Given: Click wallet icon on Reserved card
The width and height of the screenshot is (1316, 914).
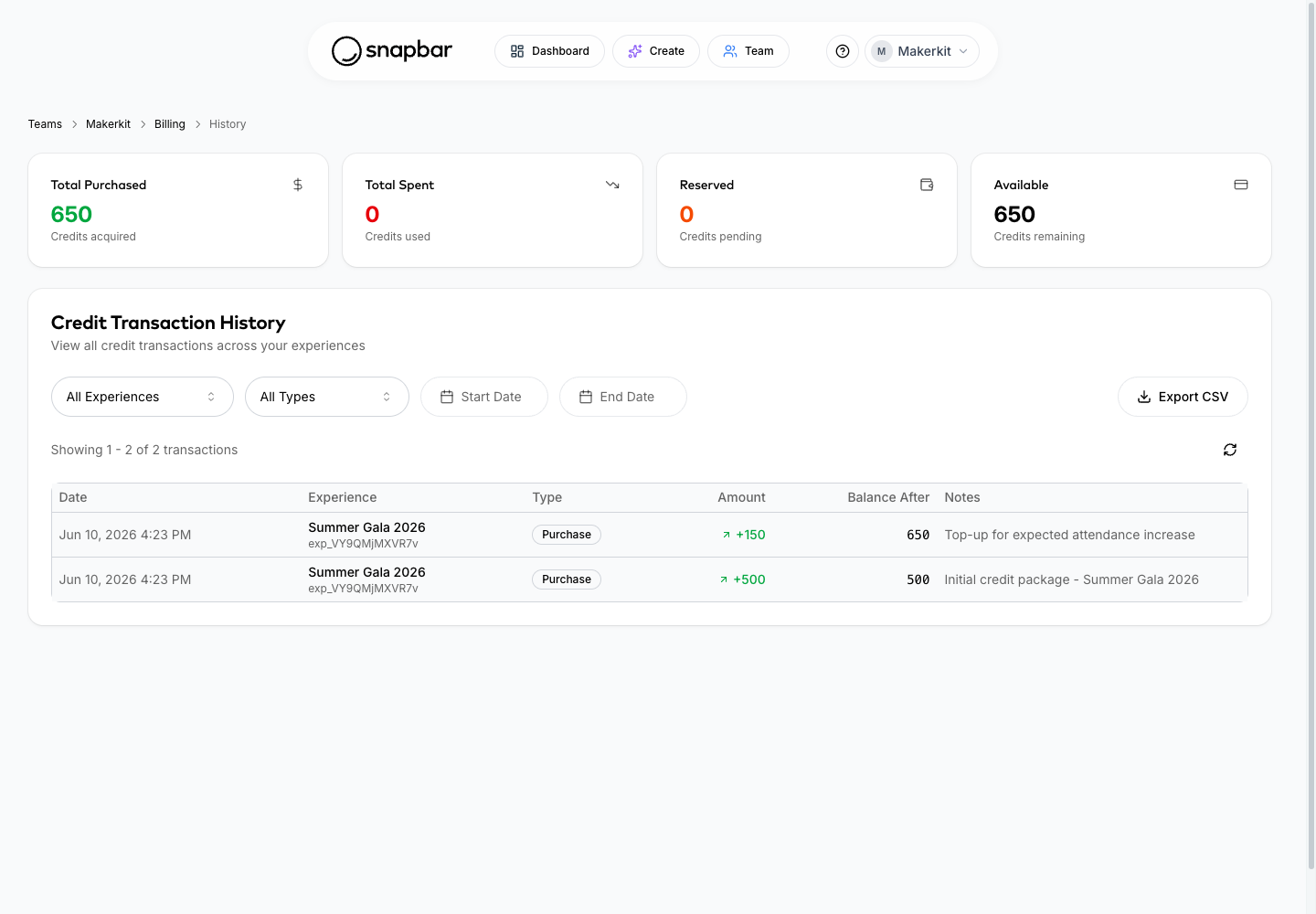Looking at the screenshot, I should [x=927, y=185].
